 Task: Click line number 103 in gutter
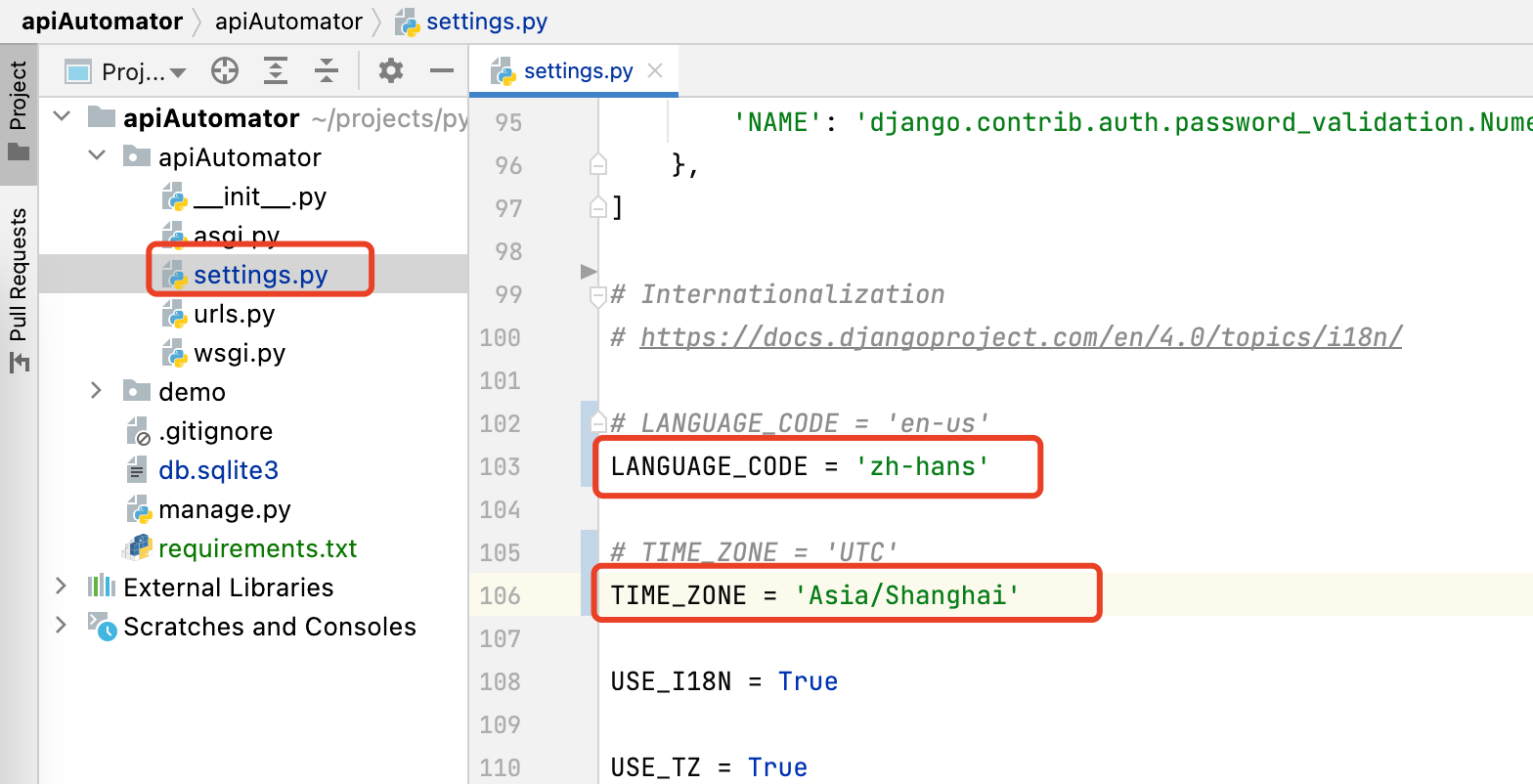pos(501,466)
